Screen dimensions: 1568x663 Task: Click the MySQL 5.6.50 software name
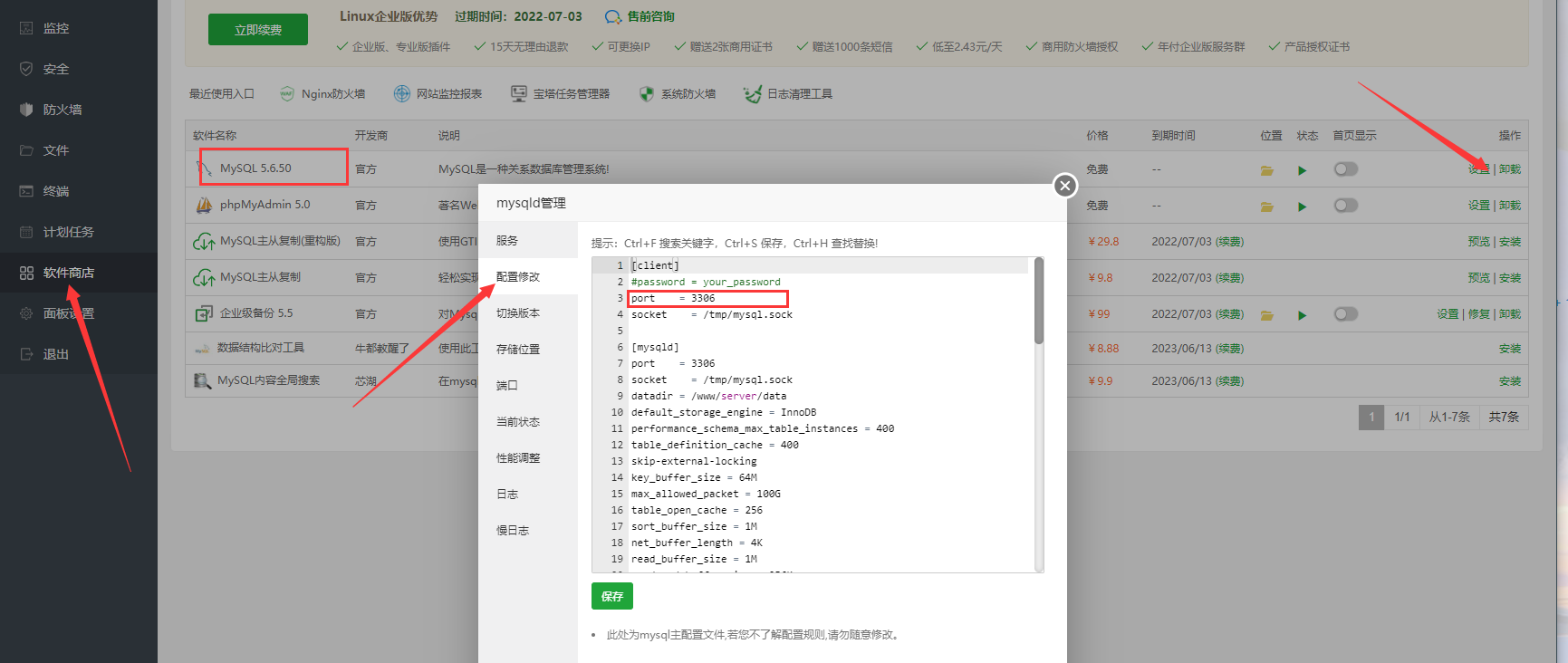(x=255, y=168)
